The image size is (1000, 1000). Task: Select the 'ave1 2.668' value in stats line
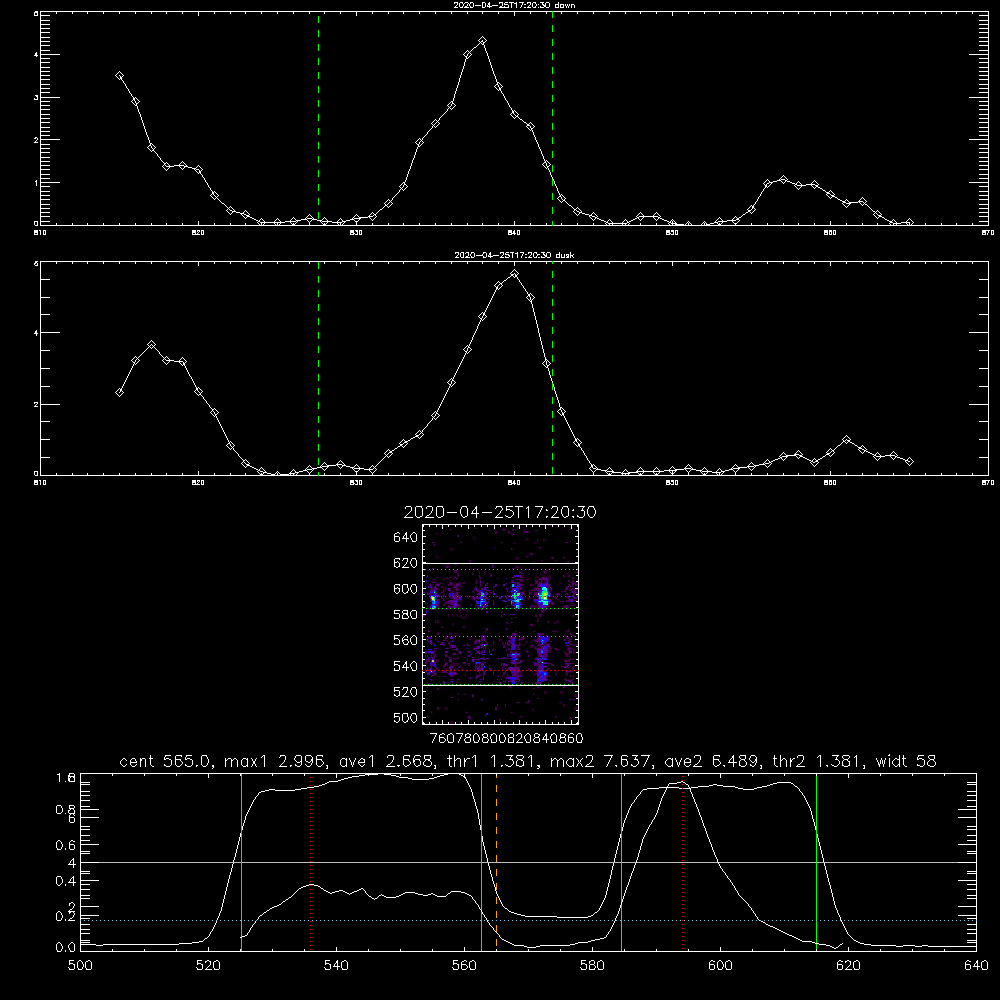[388, 761]
